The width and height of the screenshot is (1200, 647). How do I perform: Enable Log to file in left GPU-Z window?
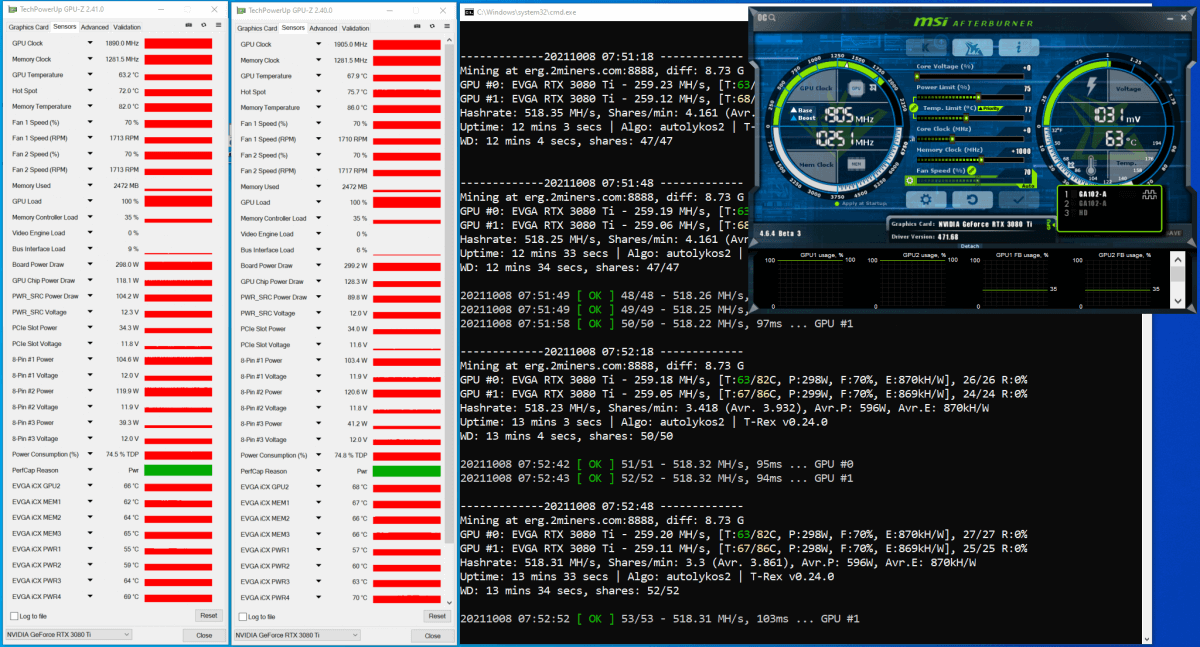pos(13,616)
